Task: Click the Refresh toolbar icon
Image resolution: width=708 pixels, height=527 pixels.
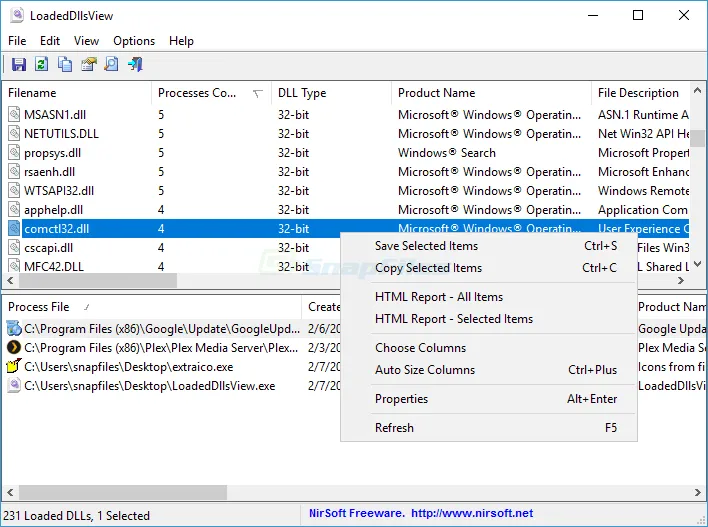Action: tap(42, 64)
